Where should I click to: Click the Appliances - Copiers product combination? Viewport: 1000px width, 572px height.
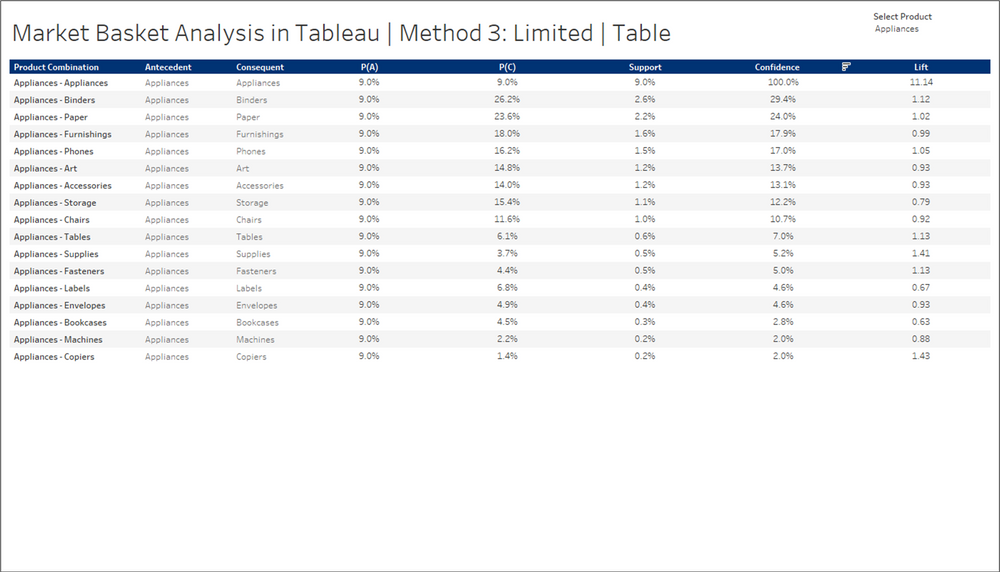pos(54,357)
